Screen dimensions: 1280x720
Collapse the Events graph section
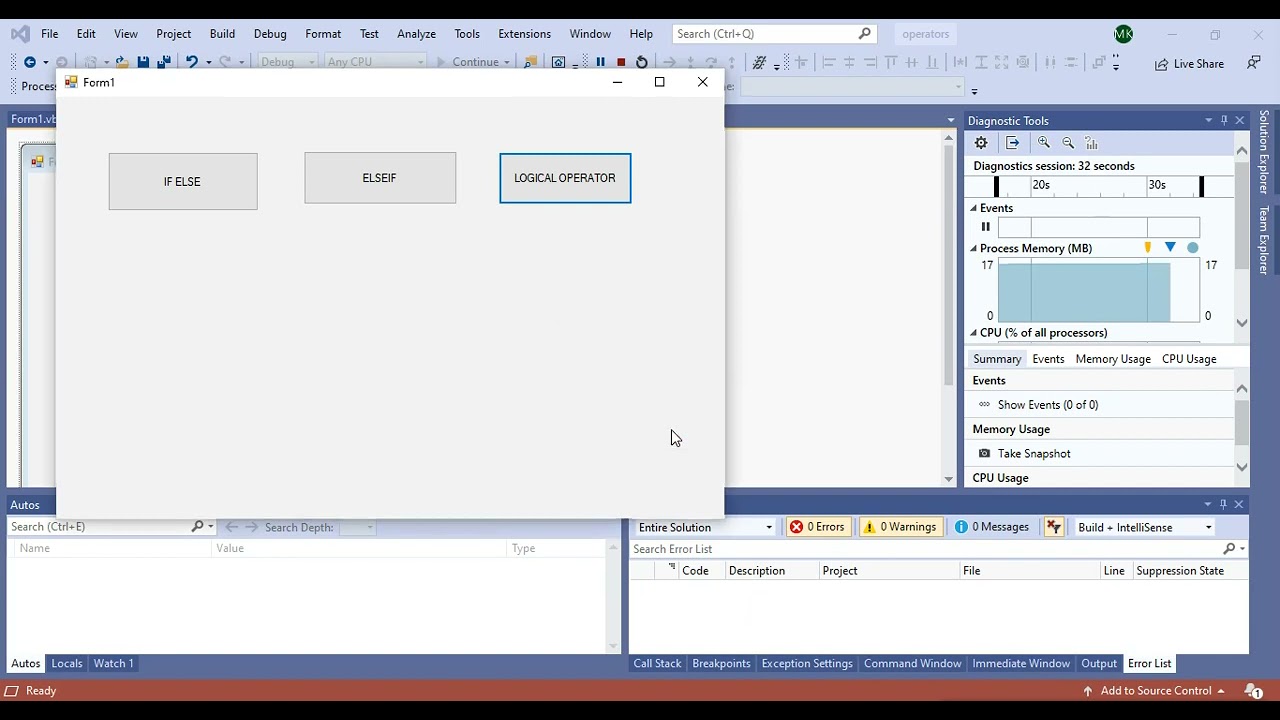973,208
